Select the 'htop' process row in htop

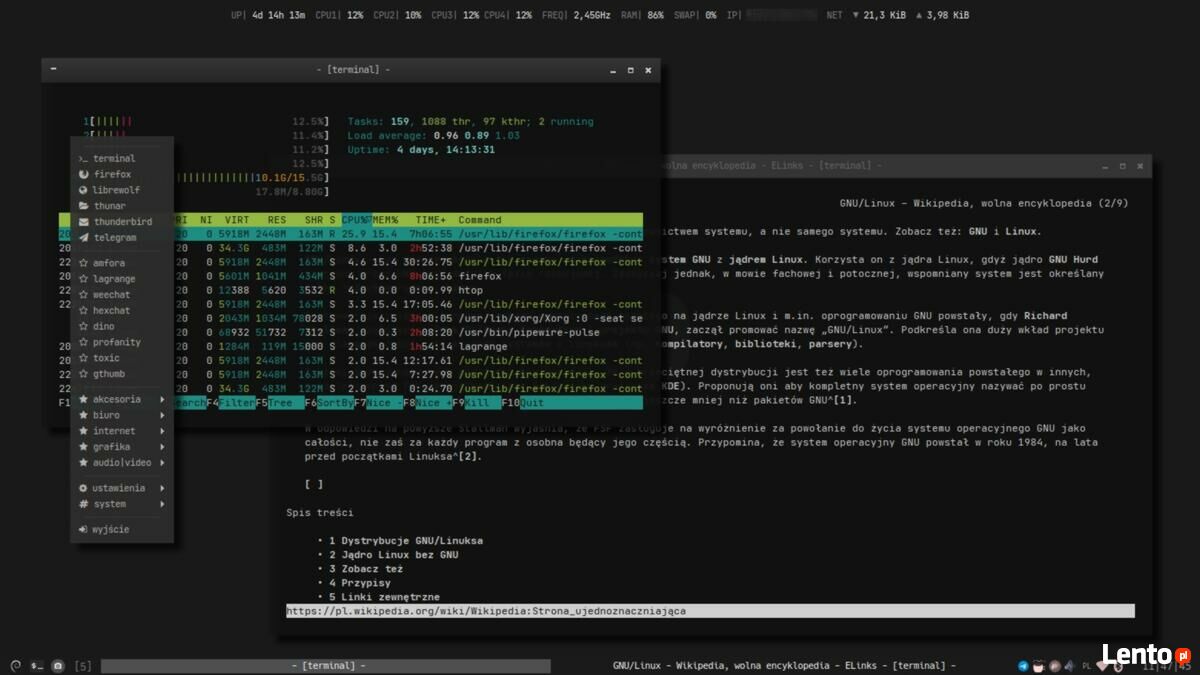(x=350, y=290)
